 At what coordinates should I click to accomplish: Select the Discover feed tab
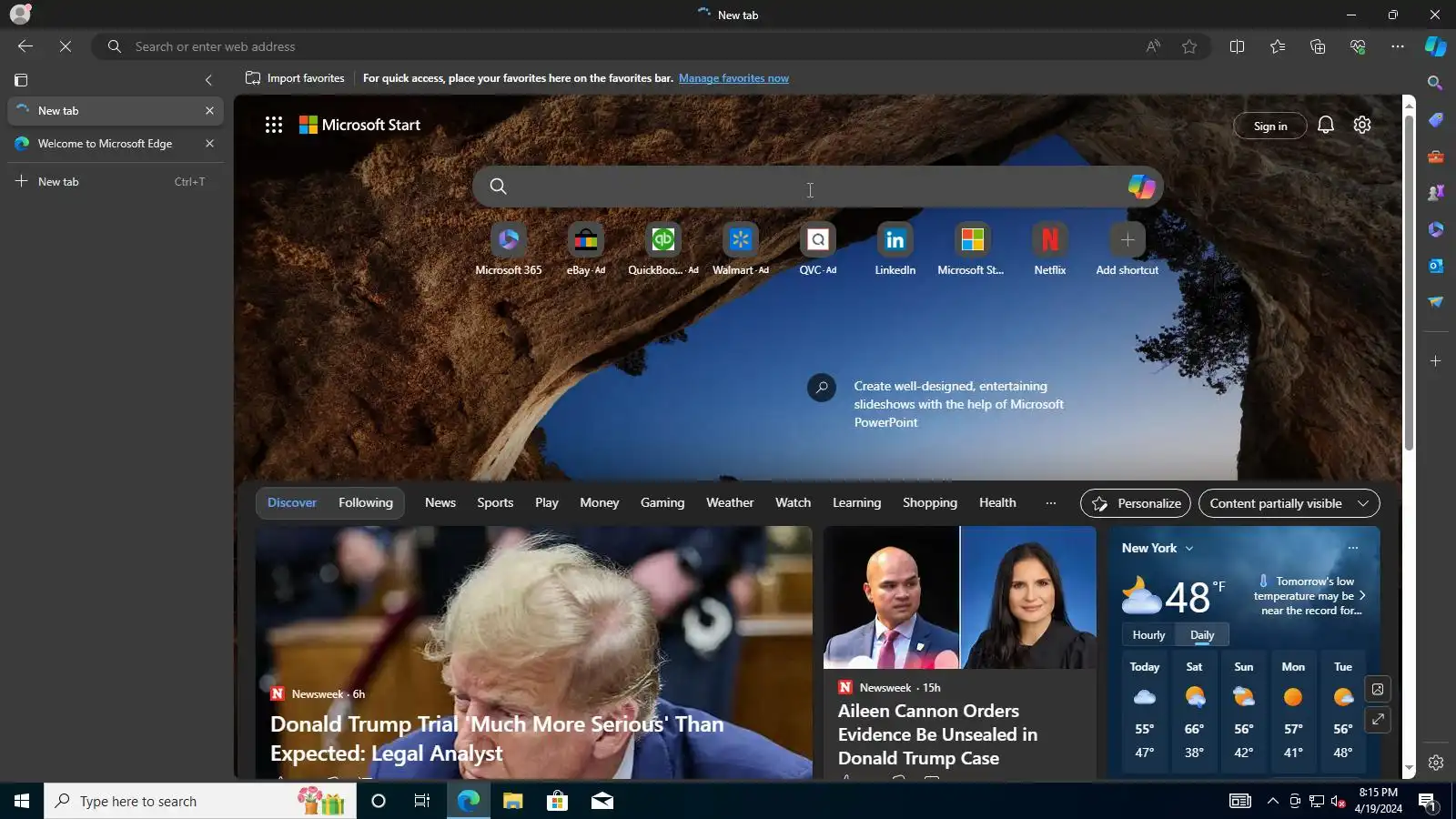click(292, 502)
